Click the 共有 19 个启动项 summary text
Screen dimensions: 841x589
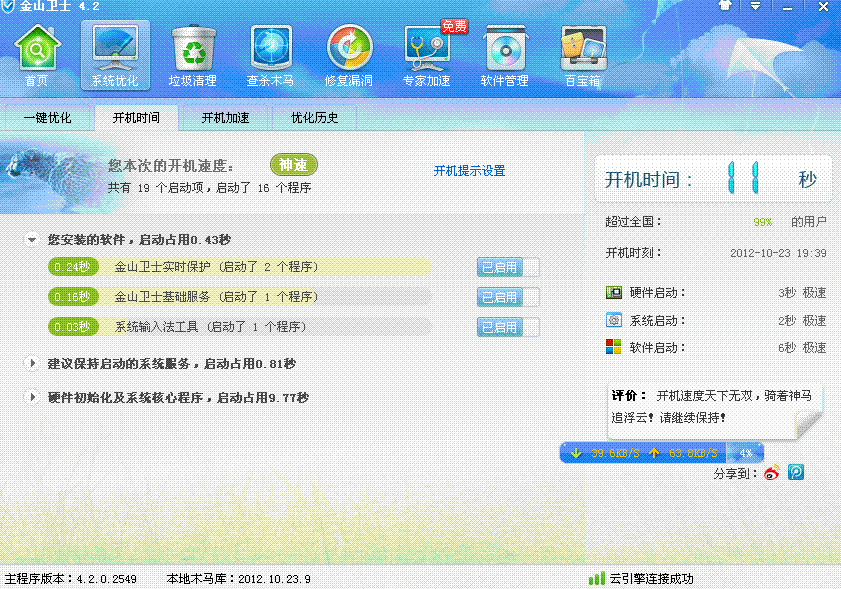209,188
